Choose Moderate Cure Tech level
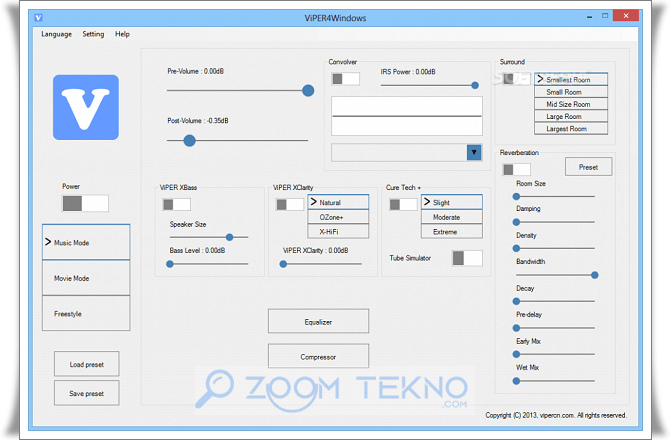The width and height of the screenshot is (671, 440). 451,217
